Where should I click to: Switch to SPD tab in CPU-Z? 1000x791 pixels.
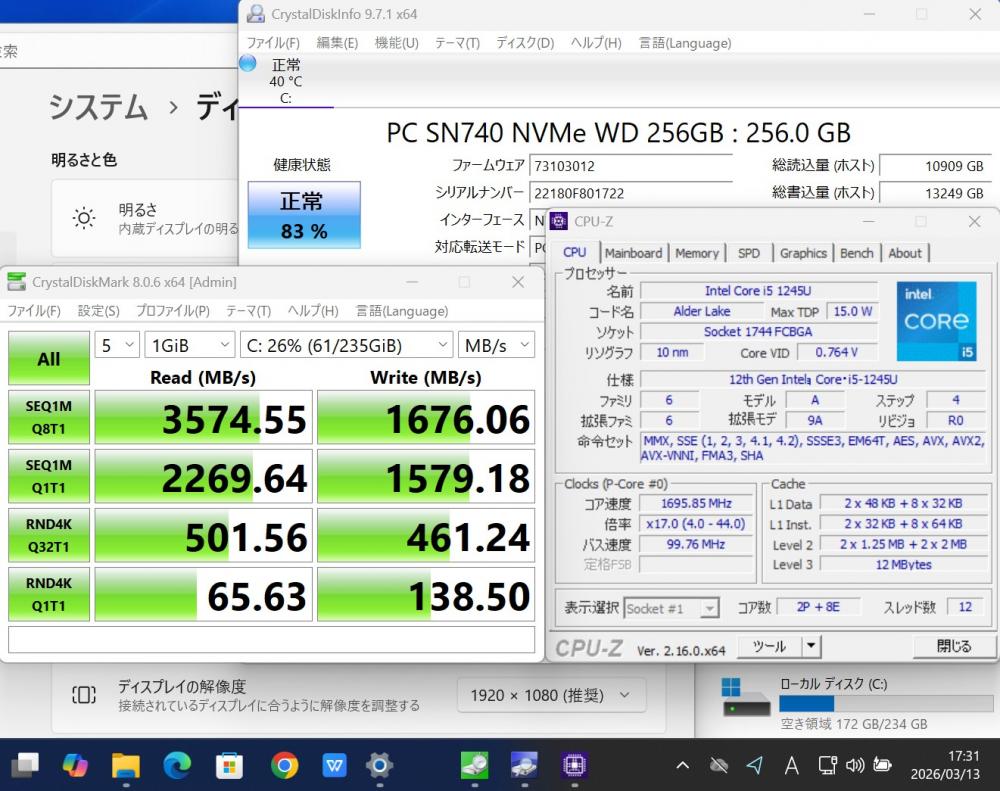click(749, 253)
